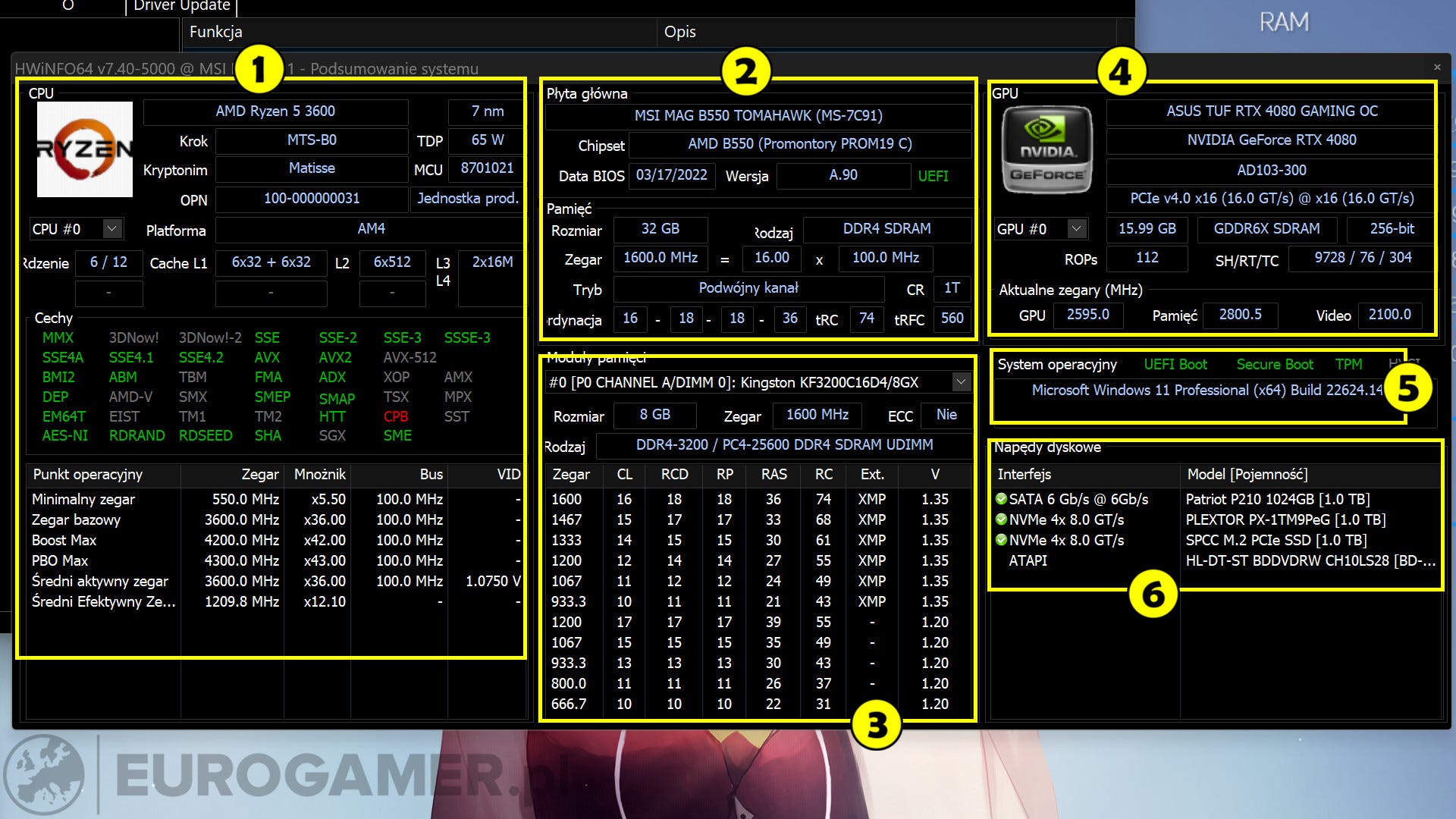The image size is (1456, 819).
Task: Click the NVIDIA GeForce GPU logo
Action: click(x=1046, y=149)
